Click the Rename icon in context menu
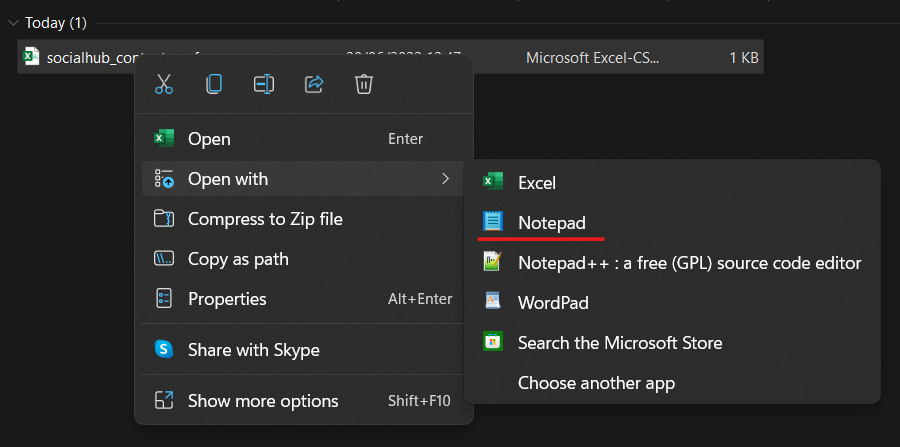Screen dimensions: 900x447 [264, 85]
